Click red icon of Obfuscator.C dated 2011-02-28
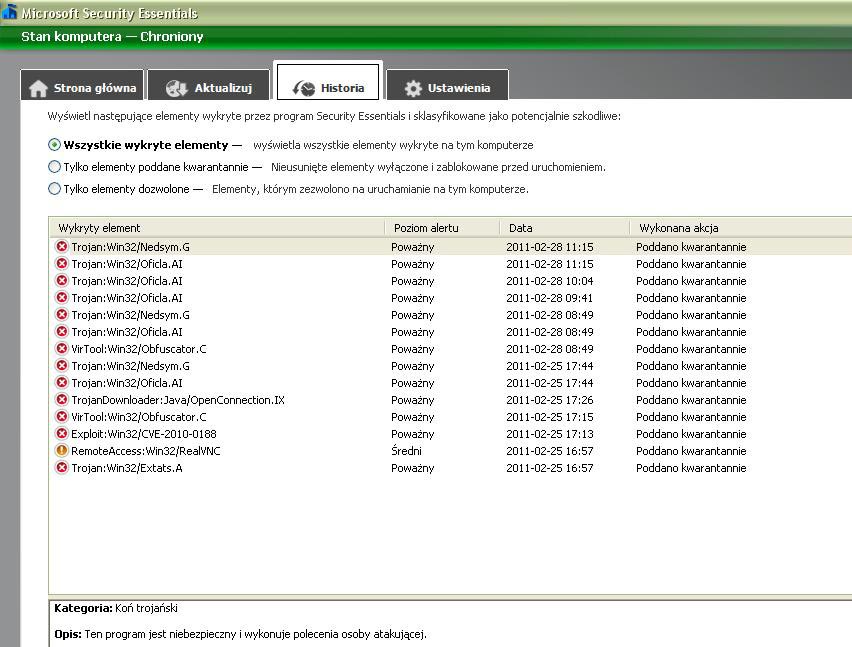 [62, 348]
